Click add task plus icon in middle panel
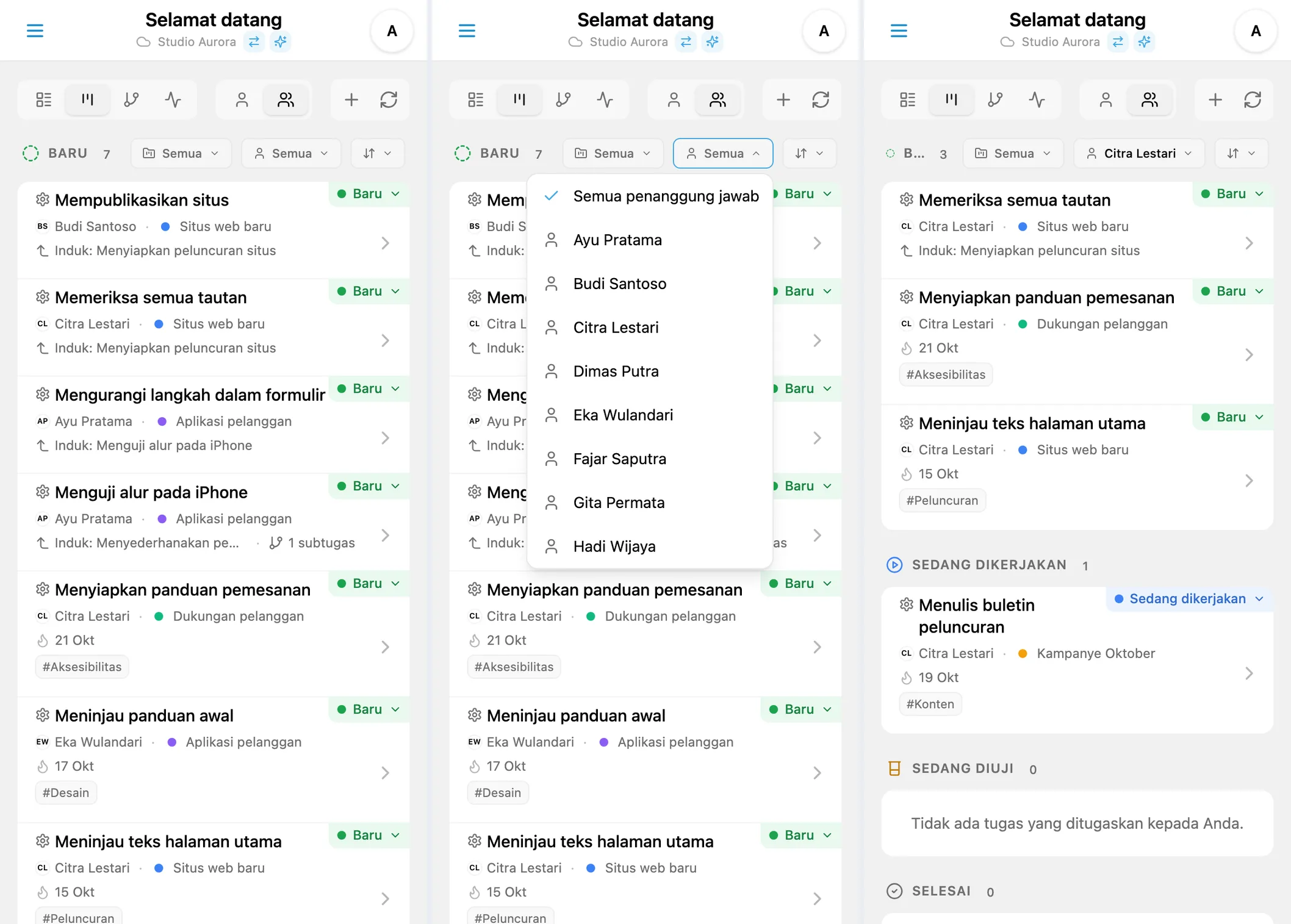This screenshot has width=1291, height=924. (783, 99)
